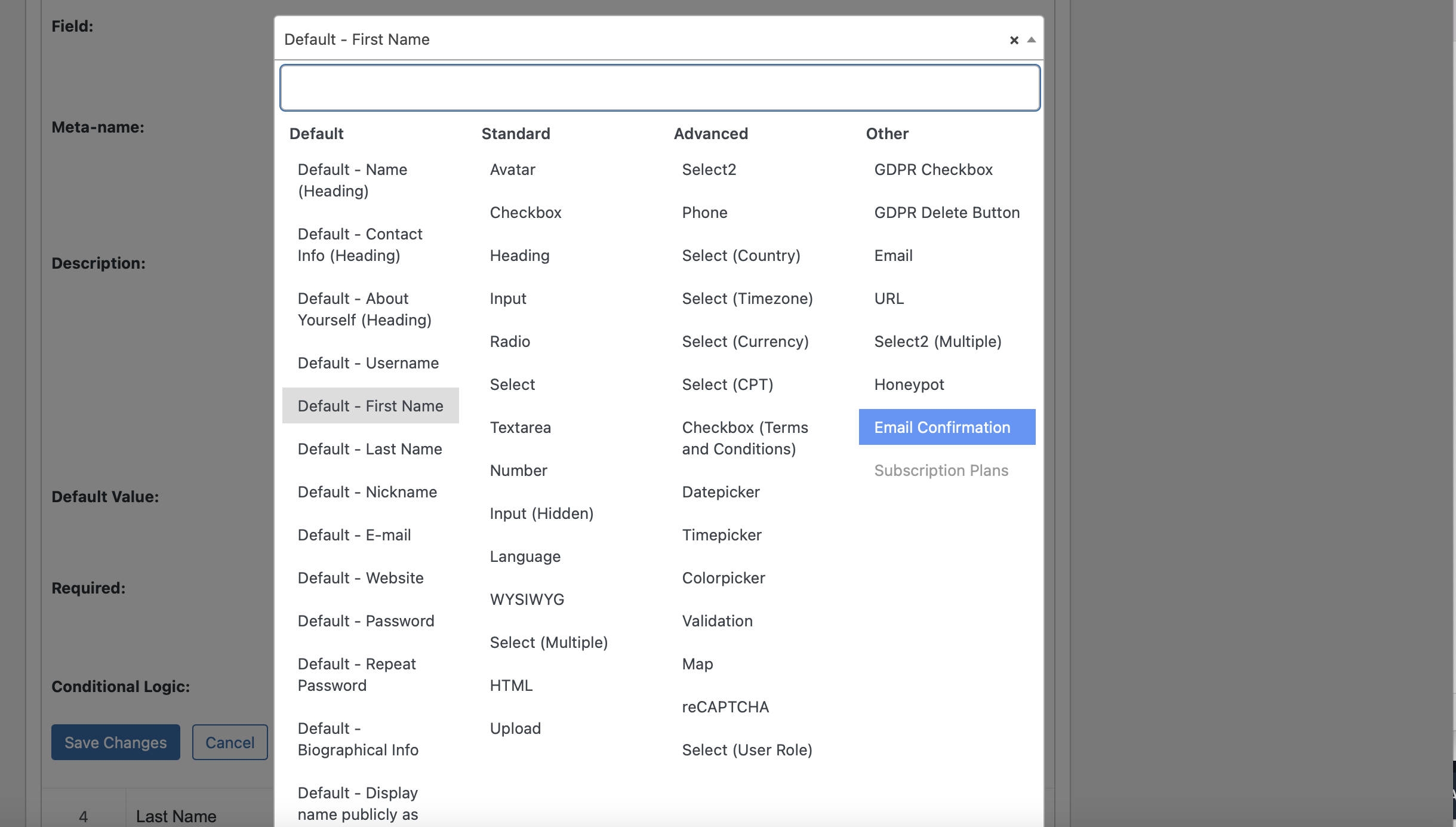This screenshot has height=827, width=1456.
Task: Click the Last Name row below the form
Action: [176, 816]
